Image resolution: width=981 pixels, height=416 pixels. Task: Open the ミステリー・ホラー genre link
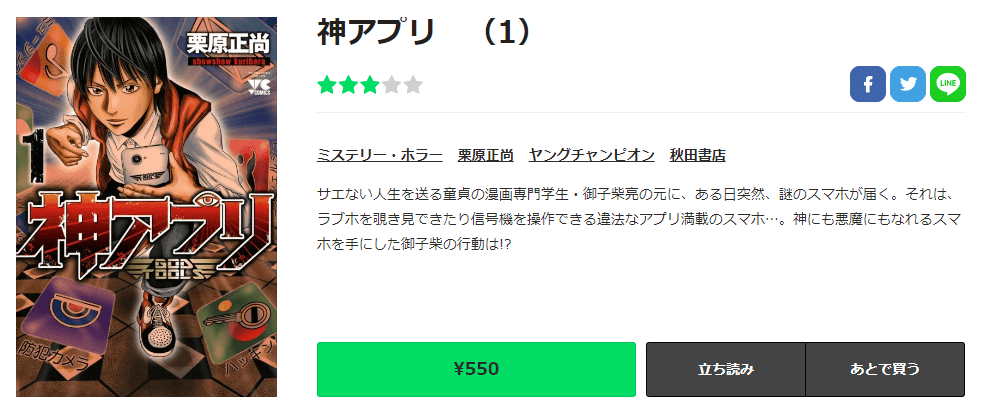click(379, 155)
